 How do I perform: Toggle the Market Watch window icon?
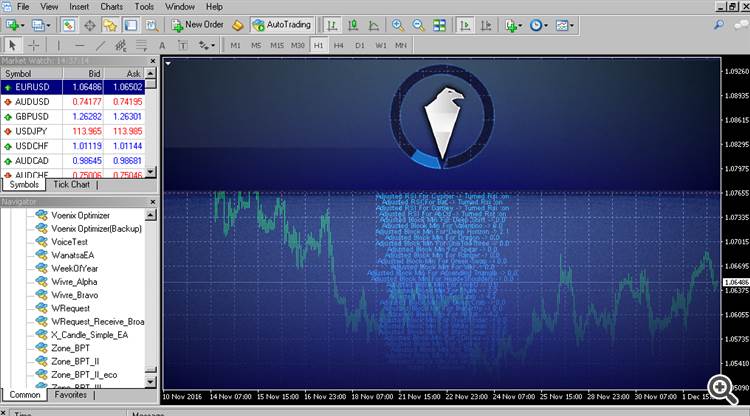[x=69, y=25]
